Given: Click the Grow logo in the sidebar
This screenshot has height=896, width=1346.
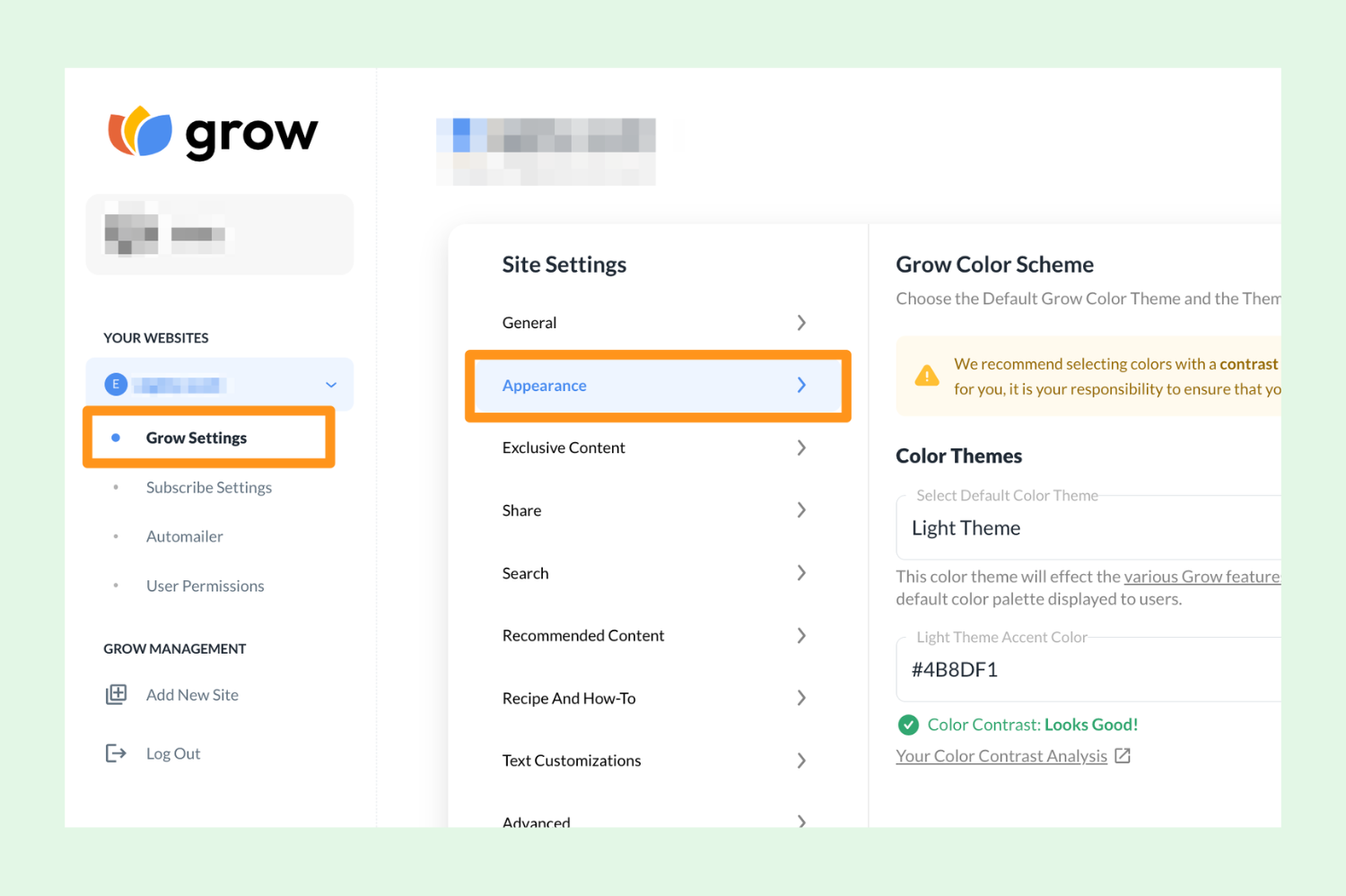Looking at the screenshot, I should 213,133.
